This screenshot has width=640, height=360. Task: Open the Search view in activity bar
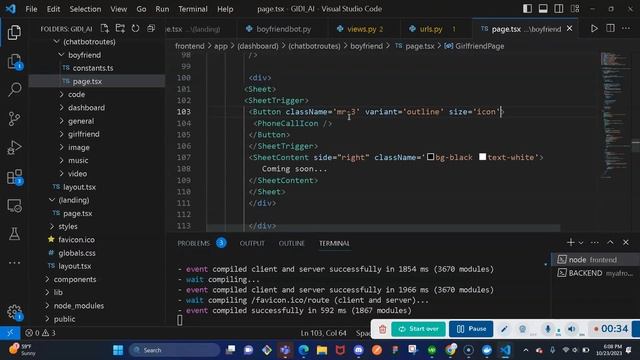point(14,89)
